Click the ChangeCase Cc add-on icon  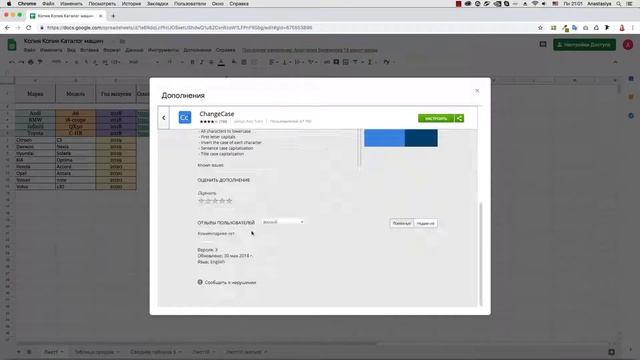(x=184, y=118)
